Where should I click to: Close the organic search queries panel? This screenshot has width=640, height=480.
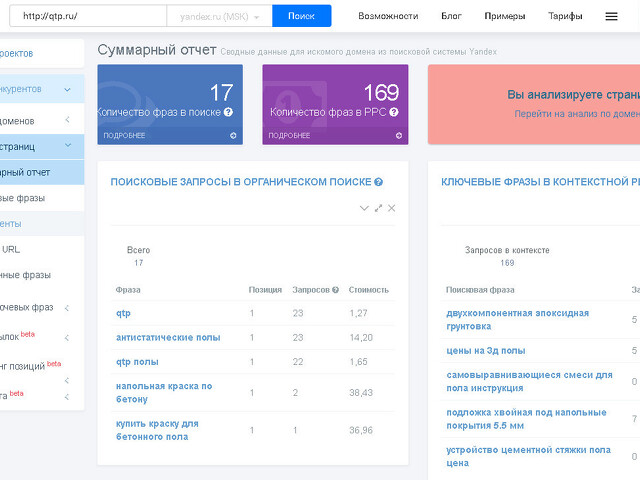pyautogui.click(x=391, y=208)
